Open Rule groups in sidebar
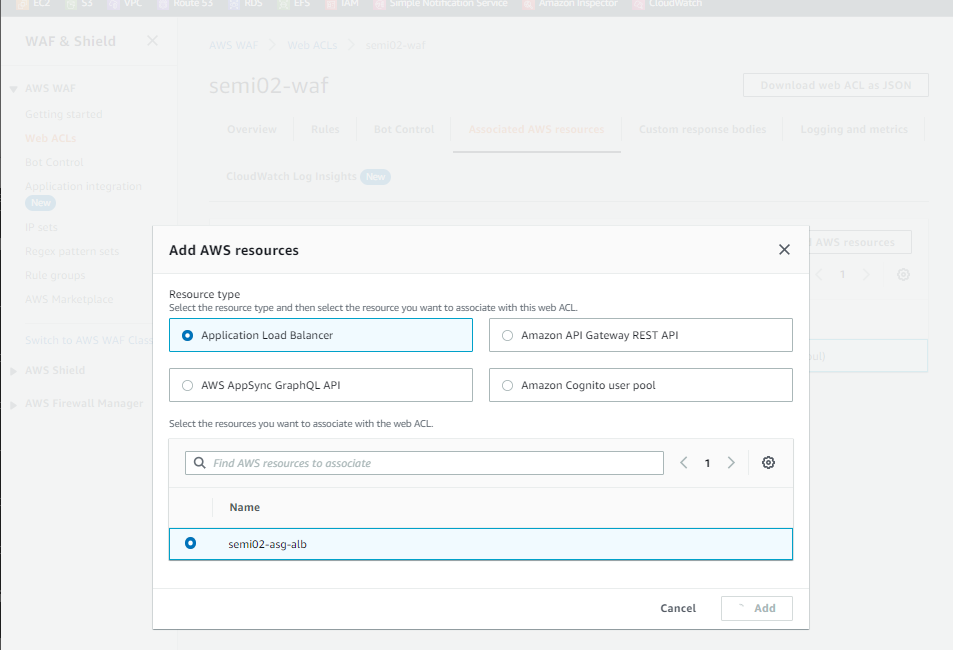The height and width of the screenshot is (650, 953). pyautogui.click(x=55, y=275)
